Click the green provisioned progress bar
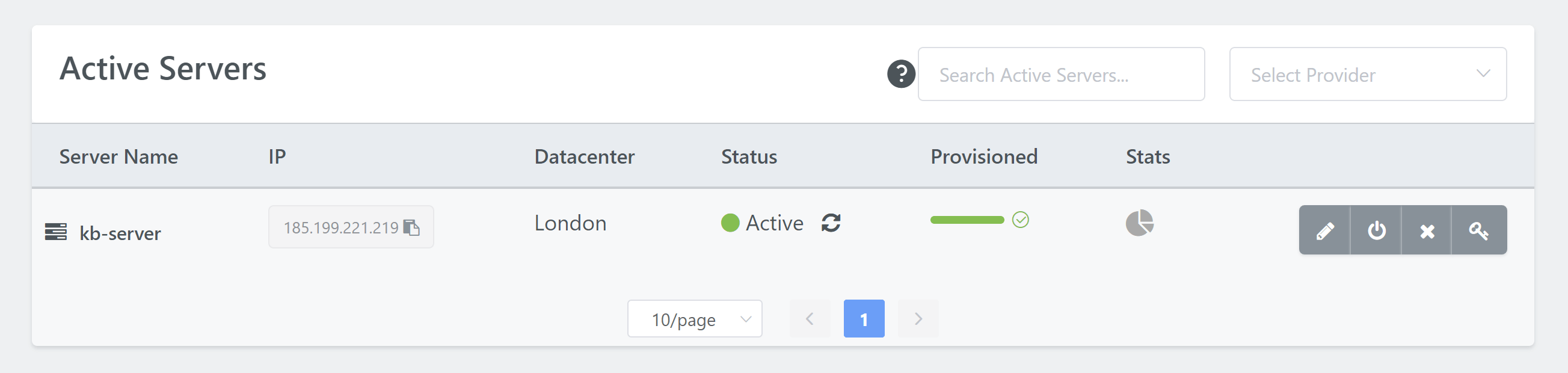The image size is (1568, 373). click(967, 220)
